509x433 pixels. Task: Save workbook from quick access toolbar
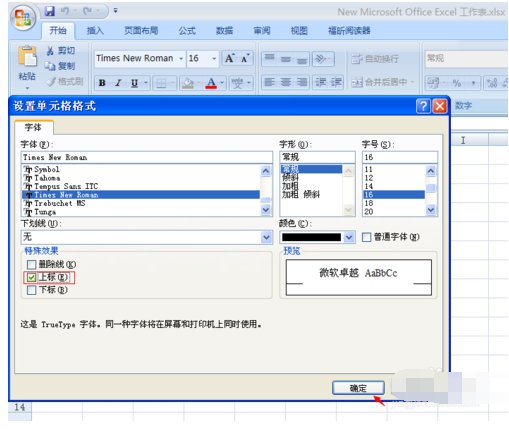click(x=50, y=11)
